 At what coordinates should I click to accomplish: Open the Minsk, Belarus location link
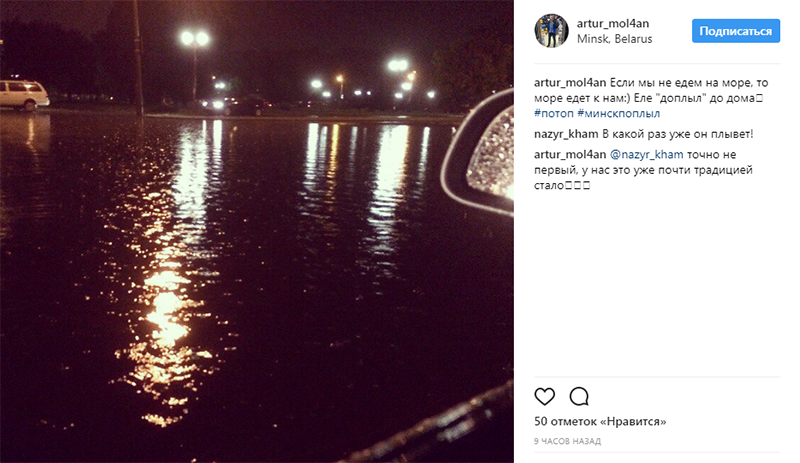(614, 39)
